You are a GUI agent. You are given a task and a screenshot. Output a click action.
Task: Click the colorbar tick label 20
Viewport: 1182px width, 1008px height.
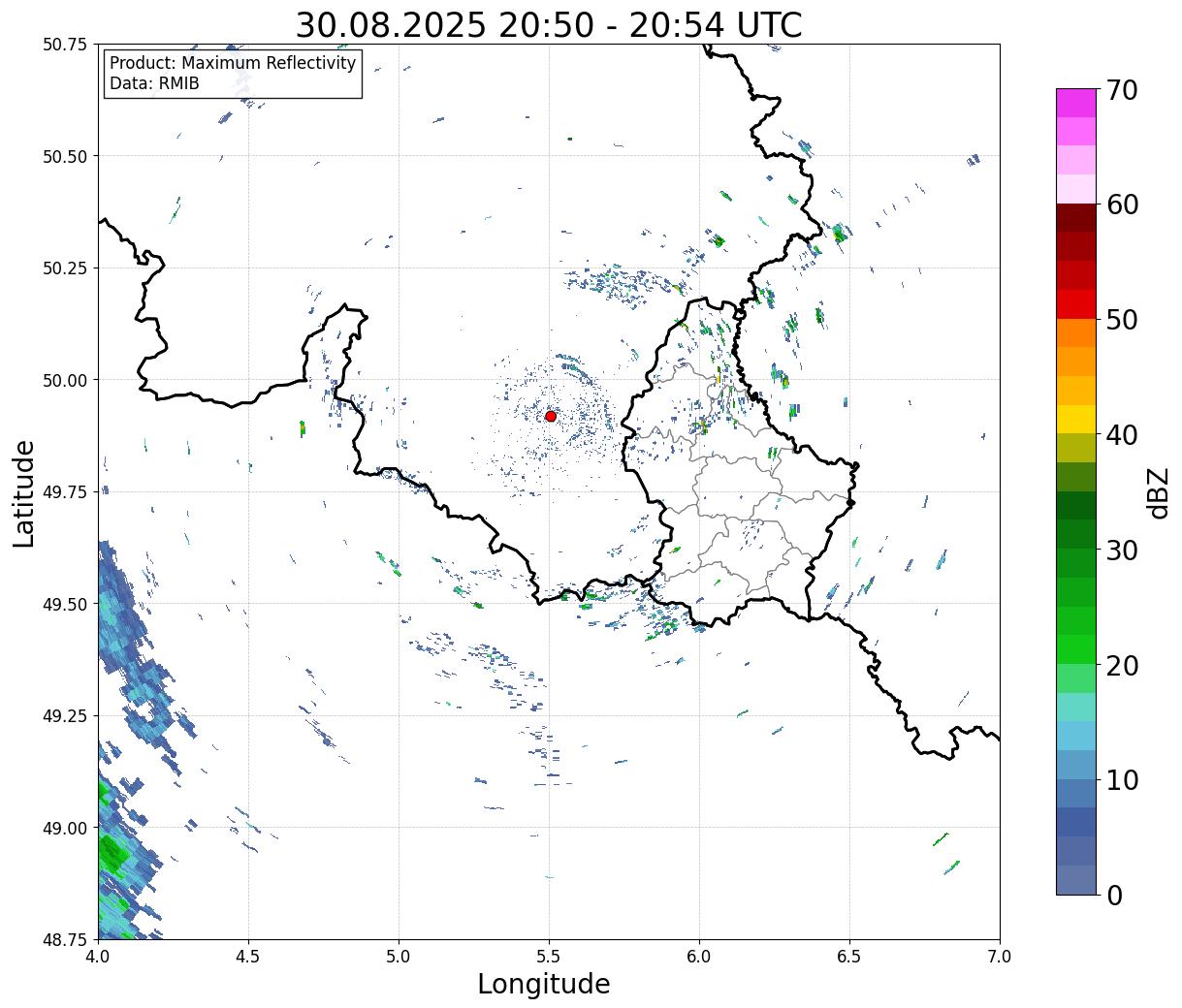pyautogui.click(x=1122, y=666)
